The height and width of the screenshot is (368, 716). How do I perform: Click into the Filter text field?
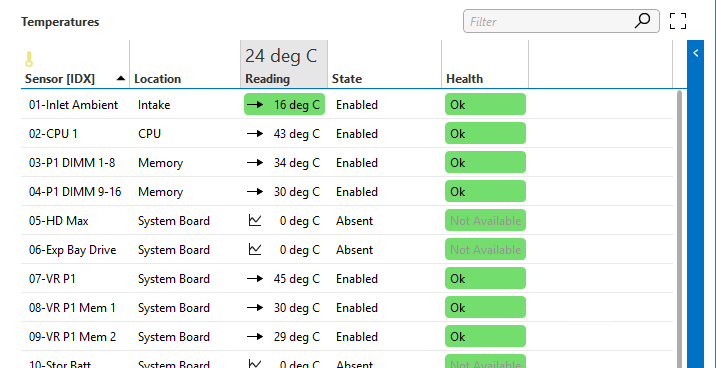click(x=548, y=21)
